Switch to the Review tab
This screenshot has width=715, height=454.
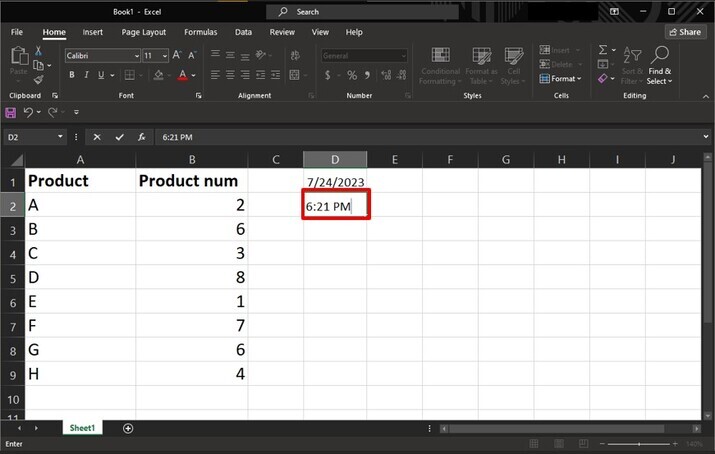coord(282,32)
